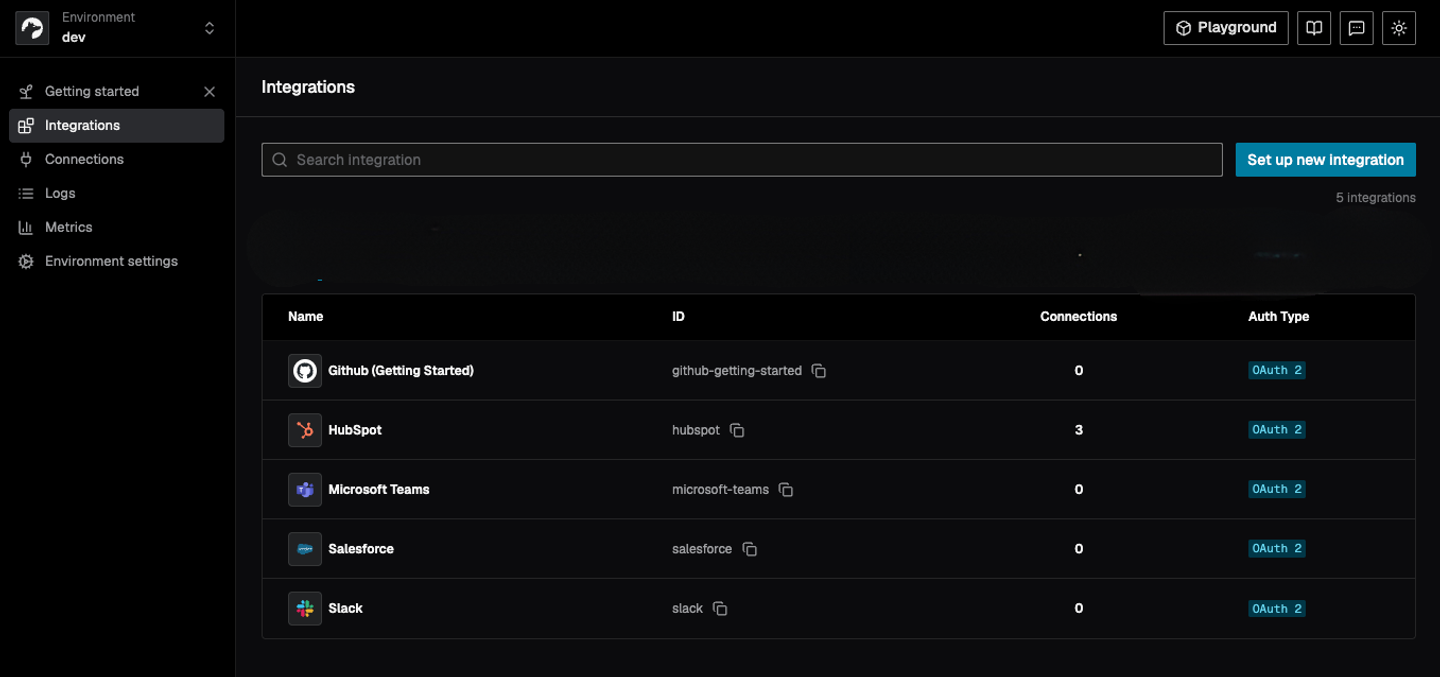
Task: Click the Slack logo icon
Action: [305, 609]
